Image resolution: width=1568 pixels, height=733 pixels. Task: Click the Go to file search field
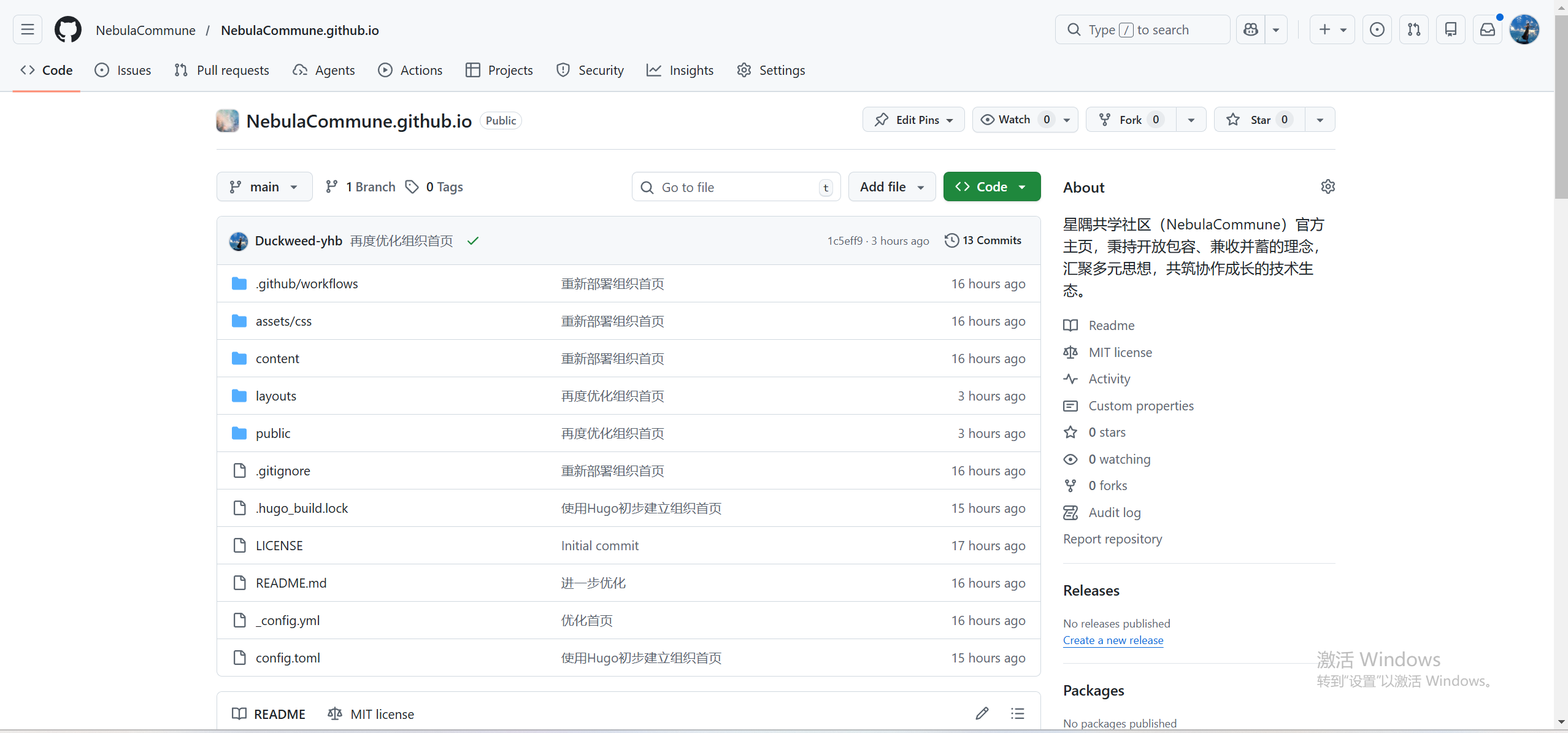[x=735, y=187]
